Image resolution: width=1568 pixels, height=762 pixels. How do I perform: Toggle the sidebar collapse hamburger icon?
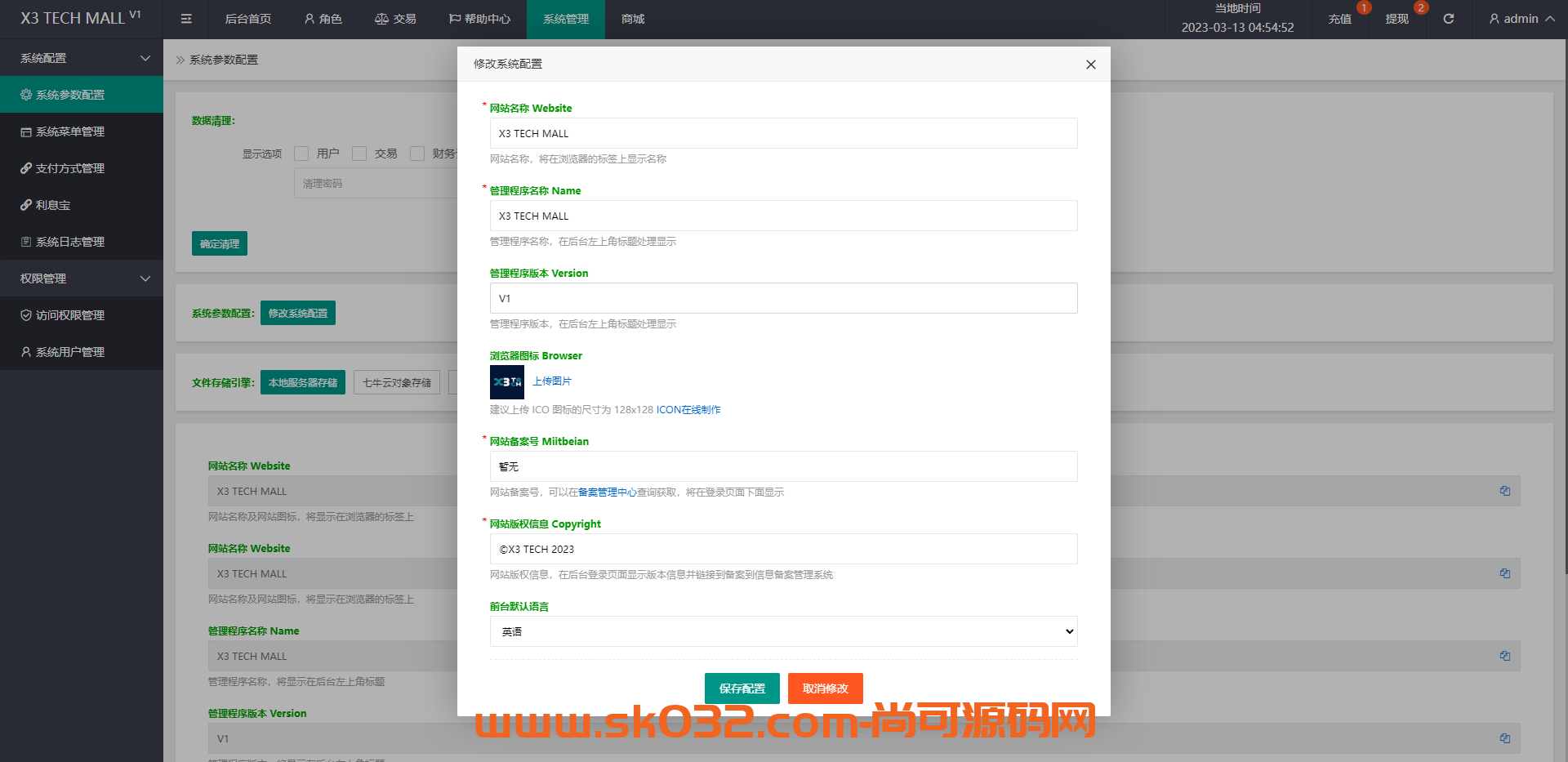pos(186,19)
